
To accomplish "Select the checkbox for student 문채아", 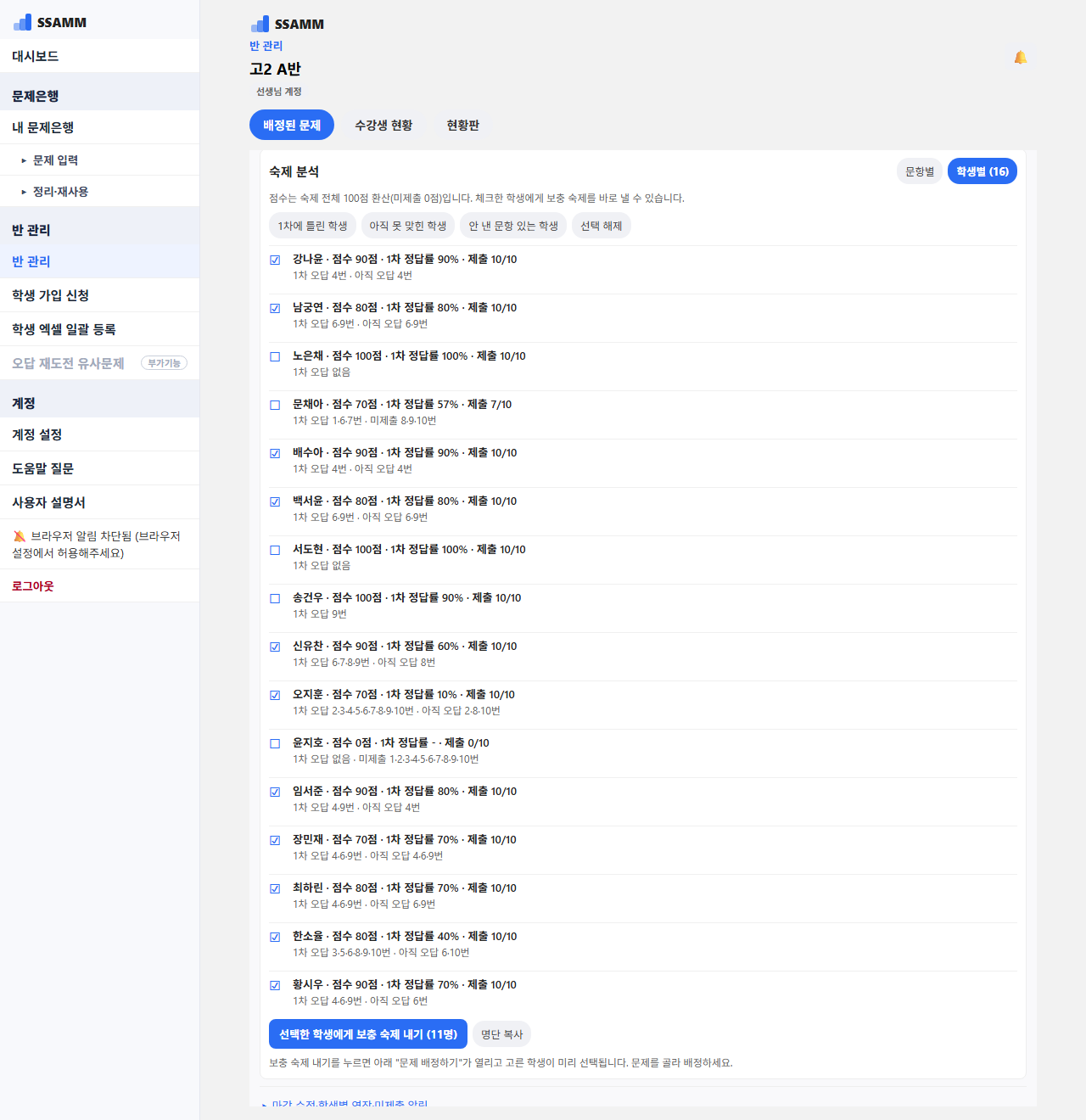I will pos(275,405).
